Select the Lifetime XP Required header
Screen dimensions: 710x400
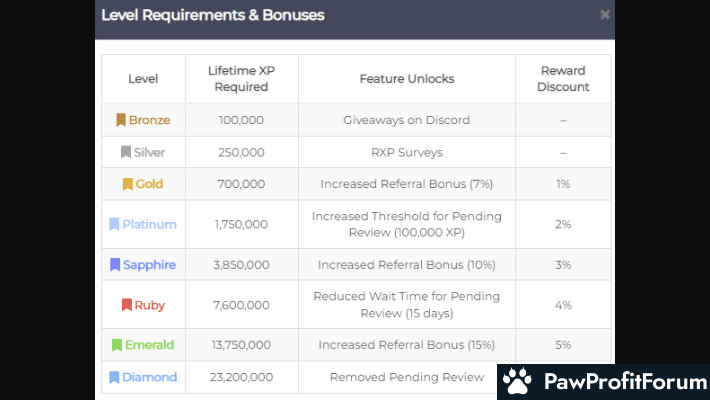[x=242, y=79]
